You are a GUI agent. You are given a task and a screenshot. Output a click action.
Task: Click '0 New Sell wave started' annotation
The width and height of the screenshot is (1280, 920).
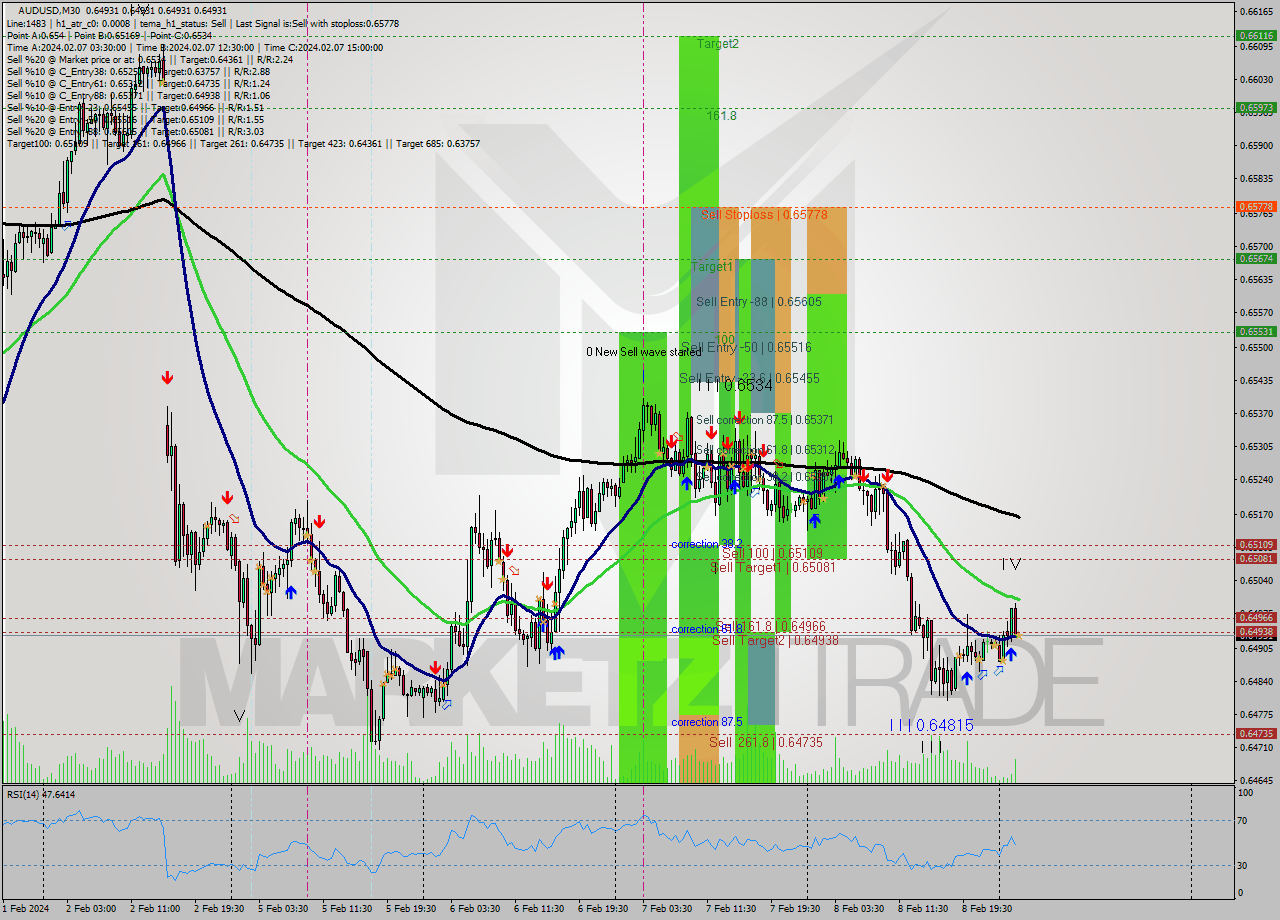pyautogui.click(x=644, y=352)
